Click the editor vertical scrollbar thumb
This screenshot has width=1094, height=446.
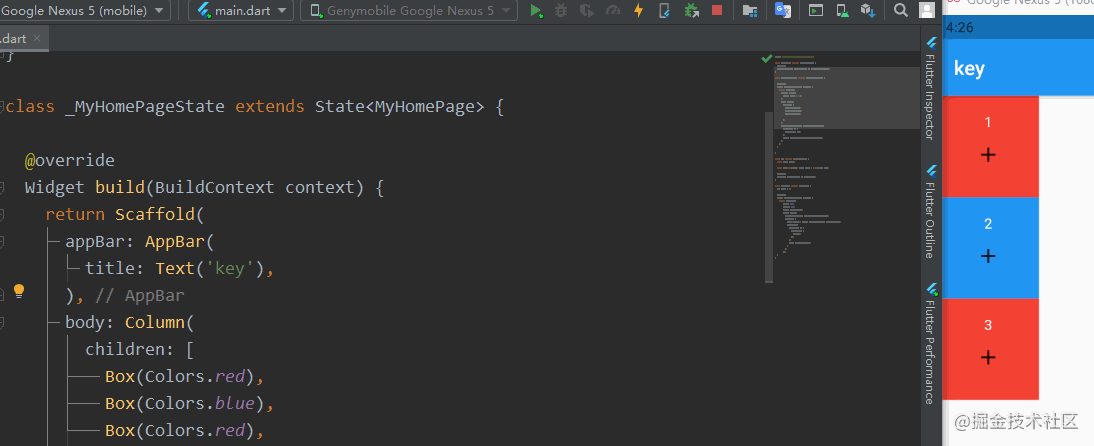pos(768,197)
